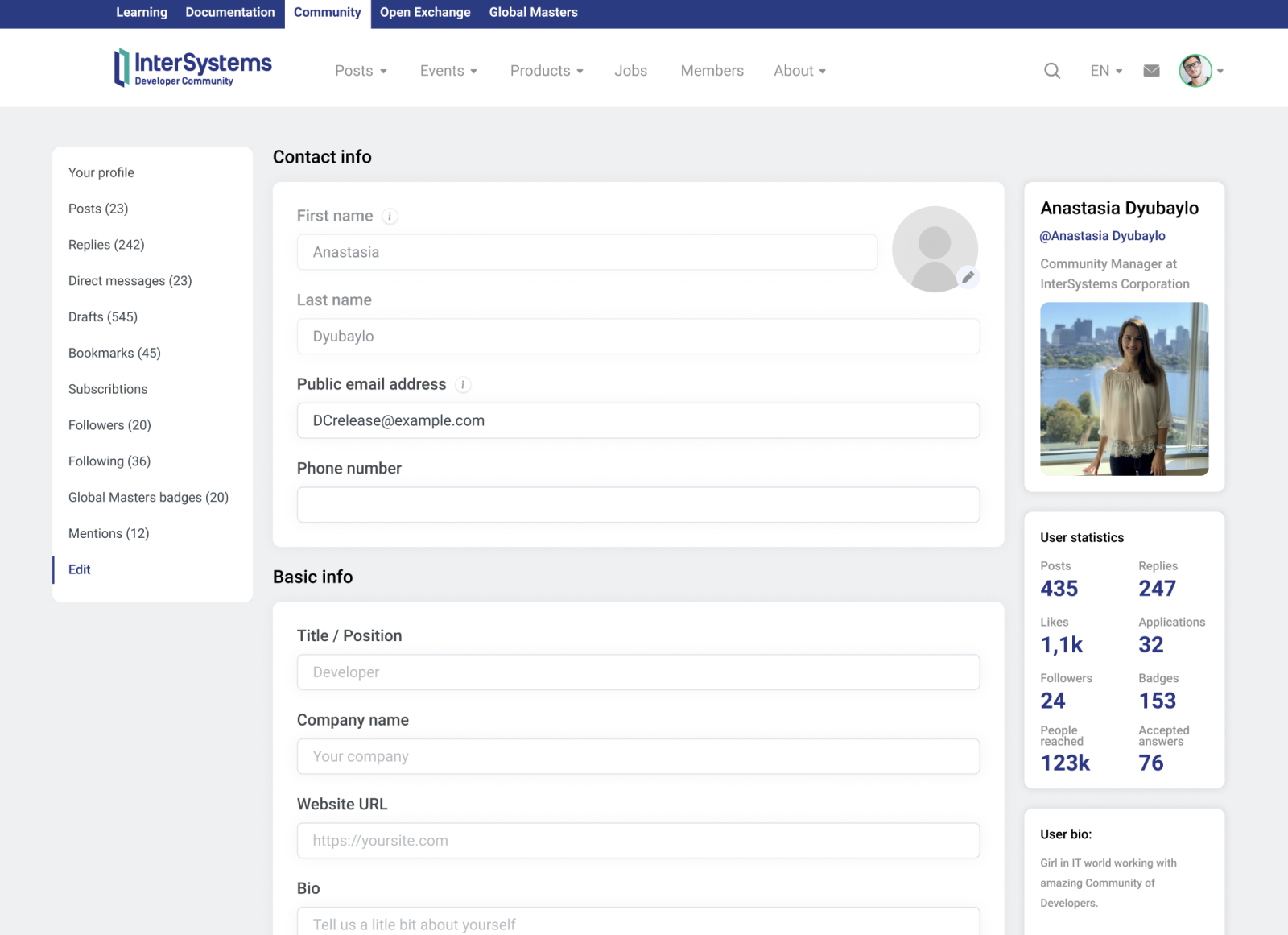Go to the Members page
1288x935 pixels.
[712, 71]
